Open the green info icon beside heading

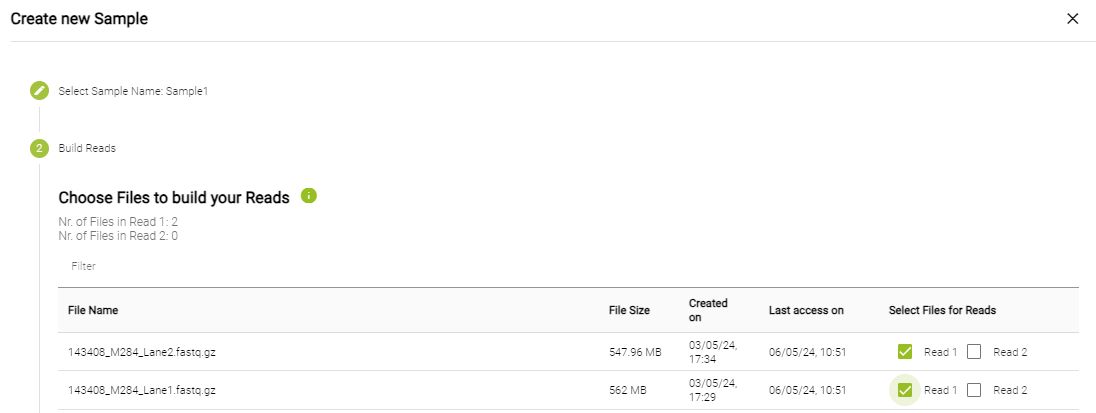tap(309, 196)
